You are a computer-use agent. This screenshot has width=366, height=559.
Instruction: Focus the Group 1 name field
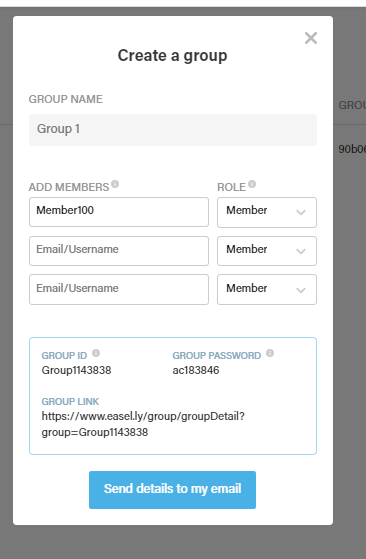click(x=173, y=130)
